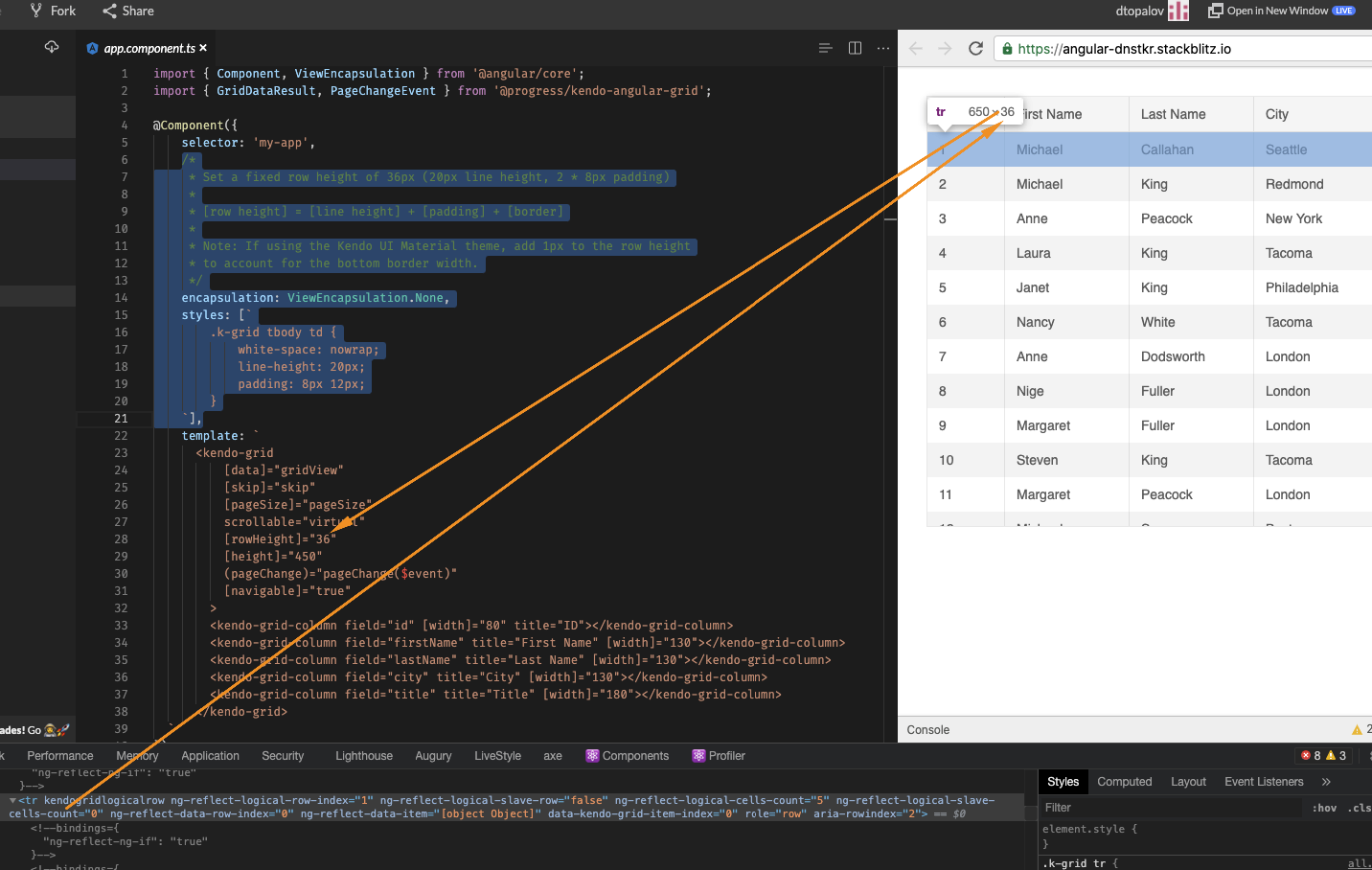The width and height of the screenshot is (1372, 870).
Task: Show more Styles pane tabs with chevron
Action: 1326,782
